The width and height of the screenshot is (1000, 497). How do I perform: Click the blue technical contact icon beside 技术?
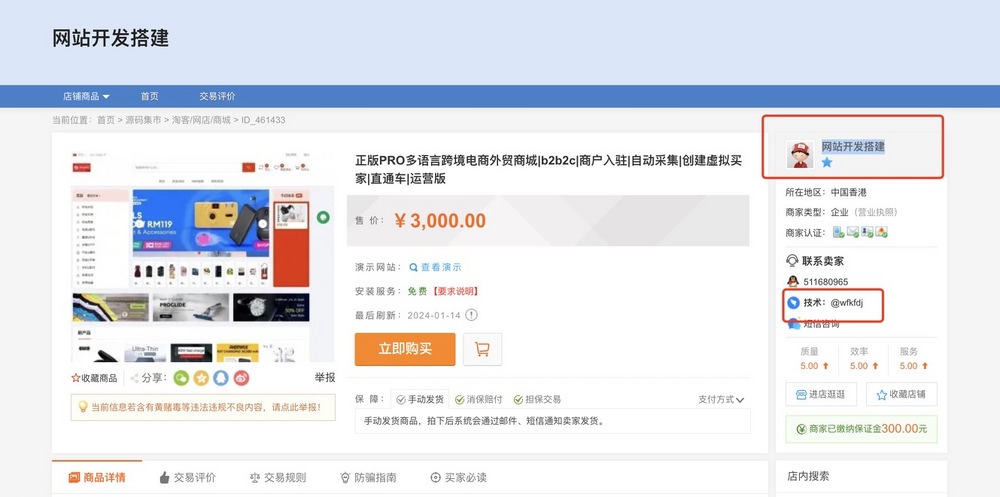[793, 302]
